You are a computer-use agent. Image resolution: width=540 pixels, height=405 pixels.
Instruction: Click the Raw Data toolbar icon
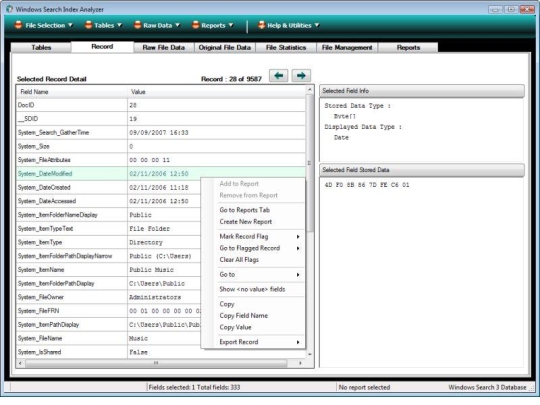pyautogui.click(x=138, y=25)
